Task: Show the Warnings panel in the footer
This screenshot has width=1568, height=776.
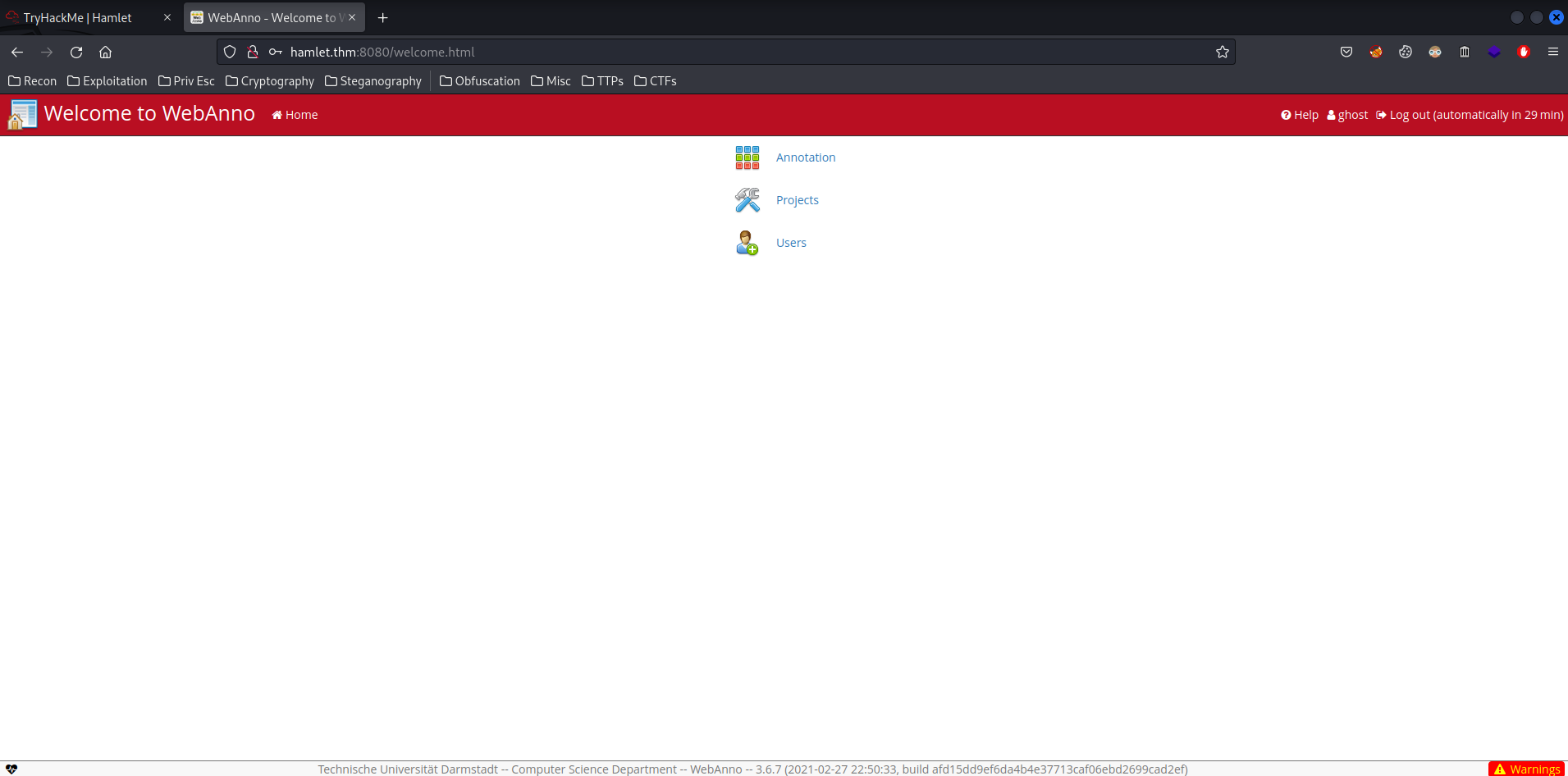Action: tap(1527, 769)
